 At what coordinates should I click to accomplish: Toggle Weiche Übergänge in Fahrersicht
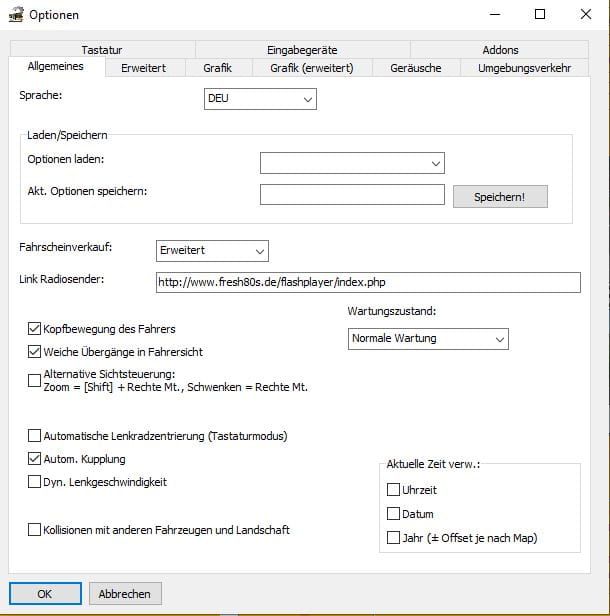point(35,352)
